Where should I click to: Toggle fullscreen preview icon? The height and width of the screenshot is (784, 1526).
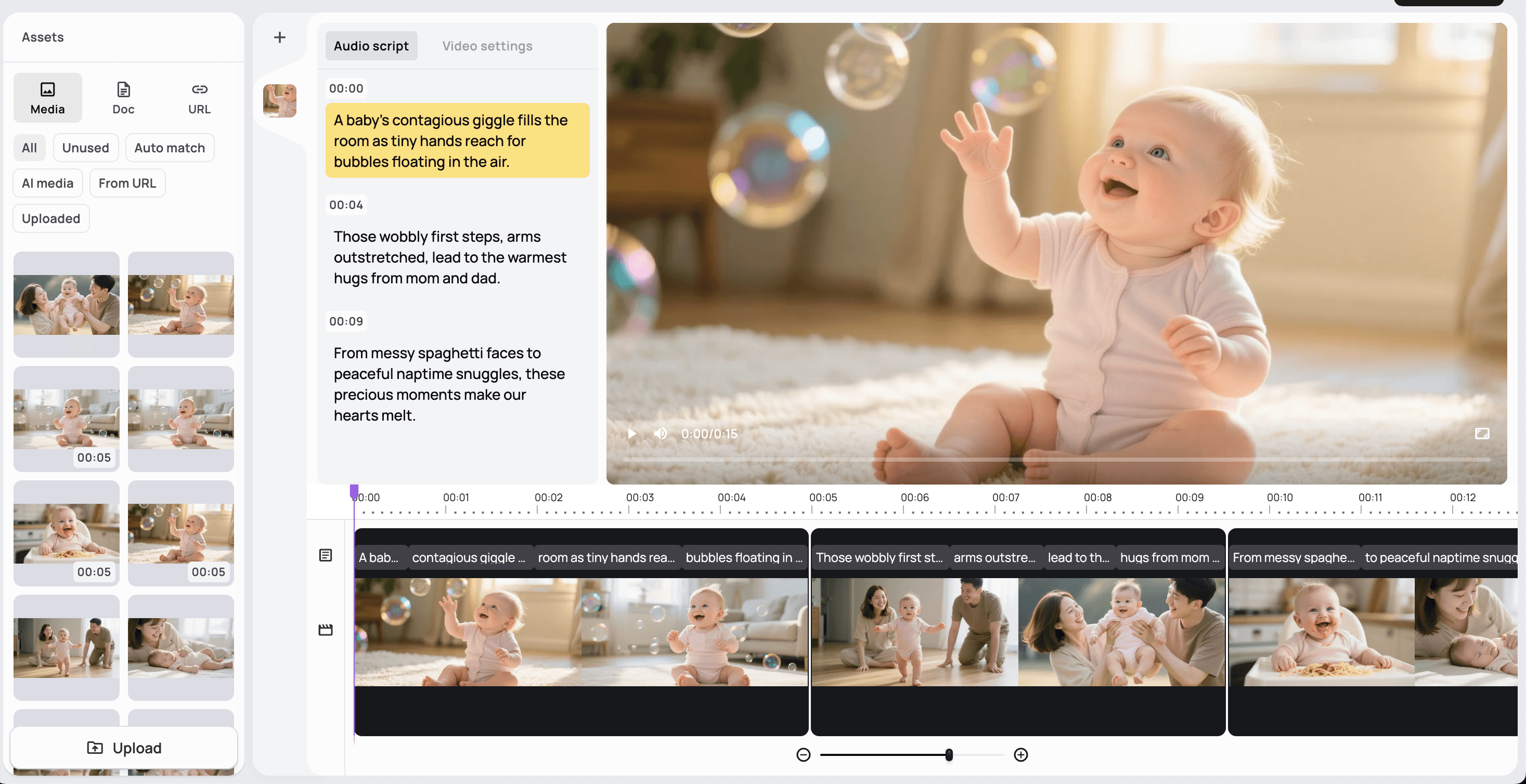1482,434
